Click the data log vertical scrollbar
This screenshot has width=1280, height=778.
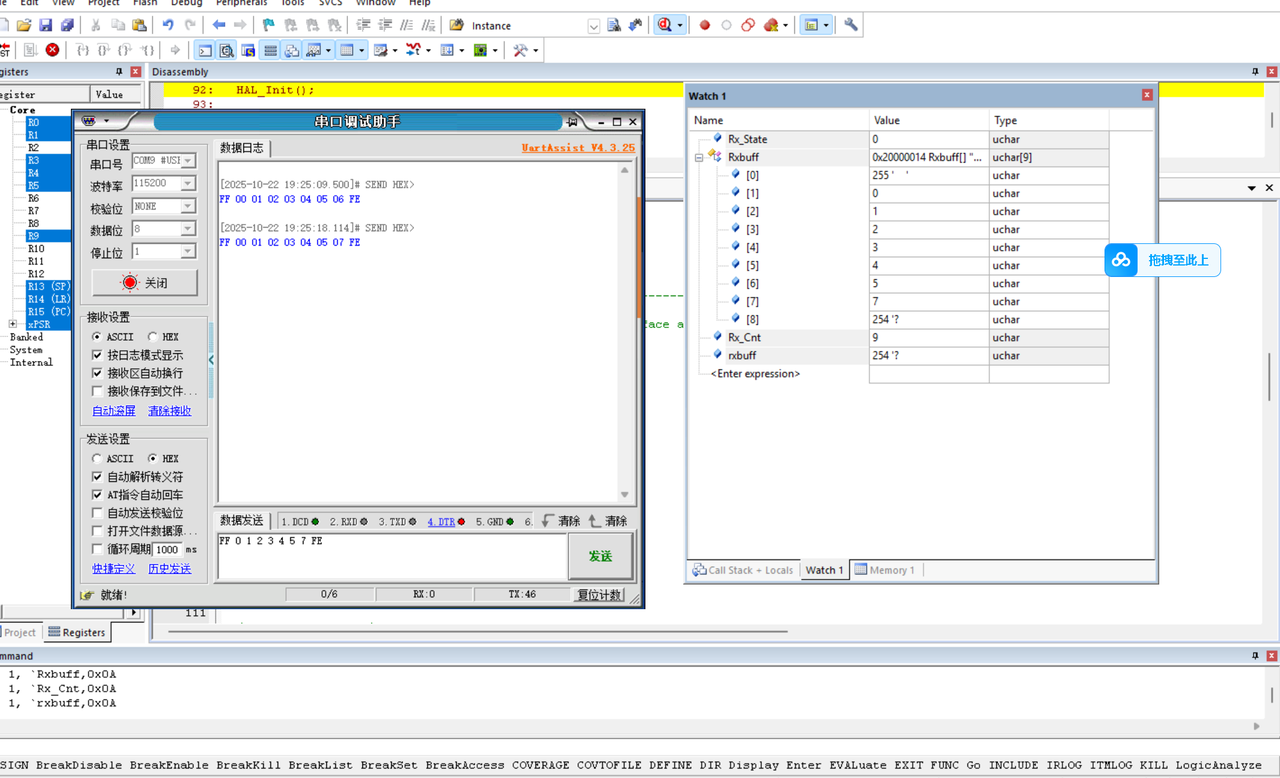pyautogui.click(x=625, y=330)
